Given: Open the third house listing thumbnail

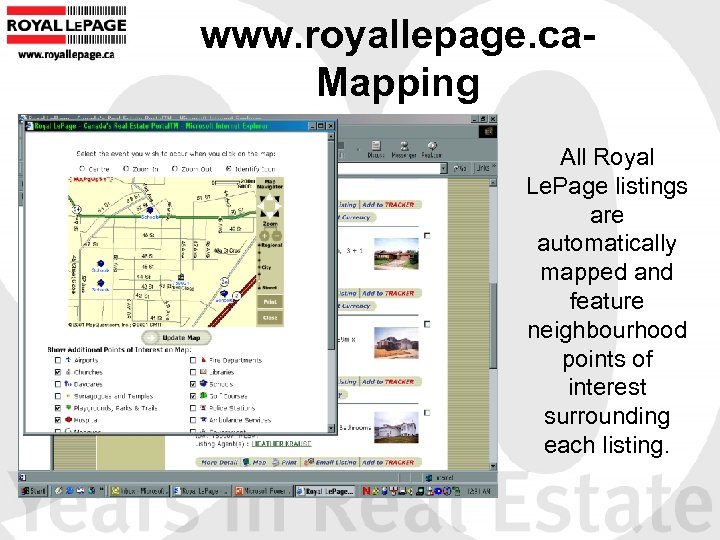Looking at the screenshot, I should point(396,428).
